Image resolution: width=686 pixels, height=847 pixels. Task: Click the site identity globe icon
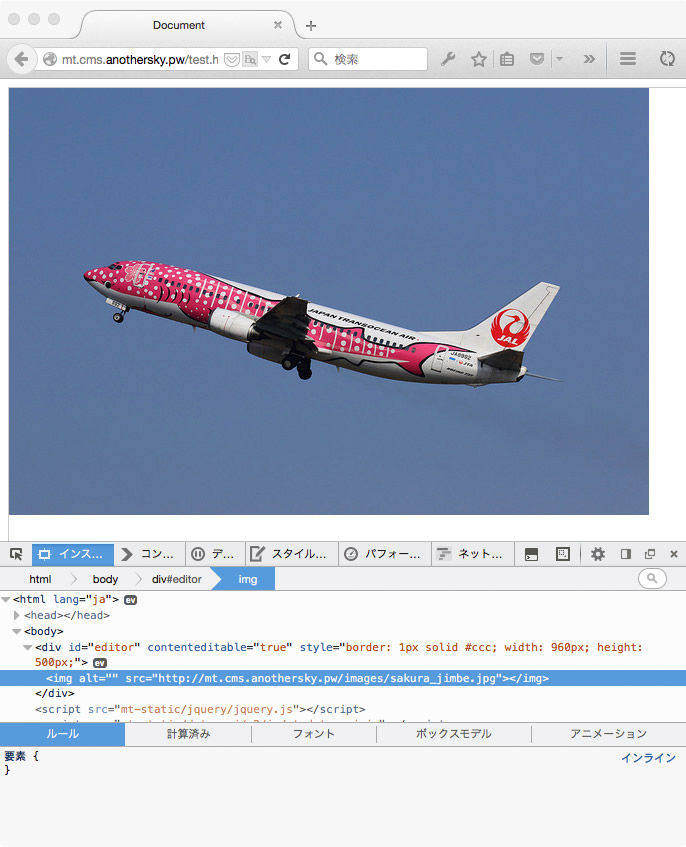pyautogui.click(x=50, y=59)
